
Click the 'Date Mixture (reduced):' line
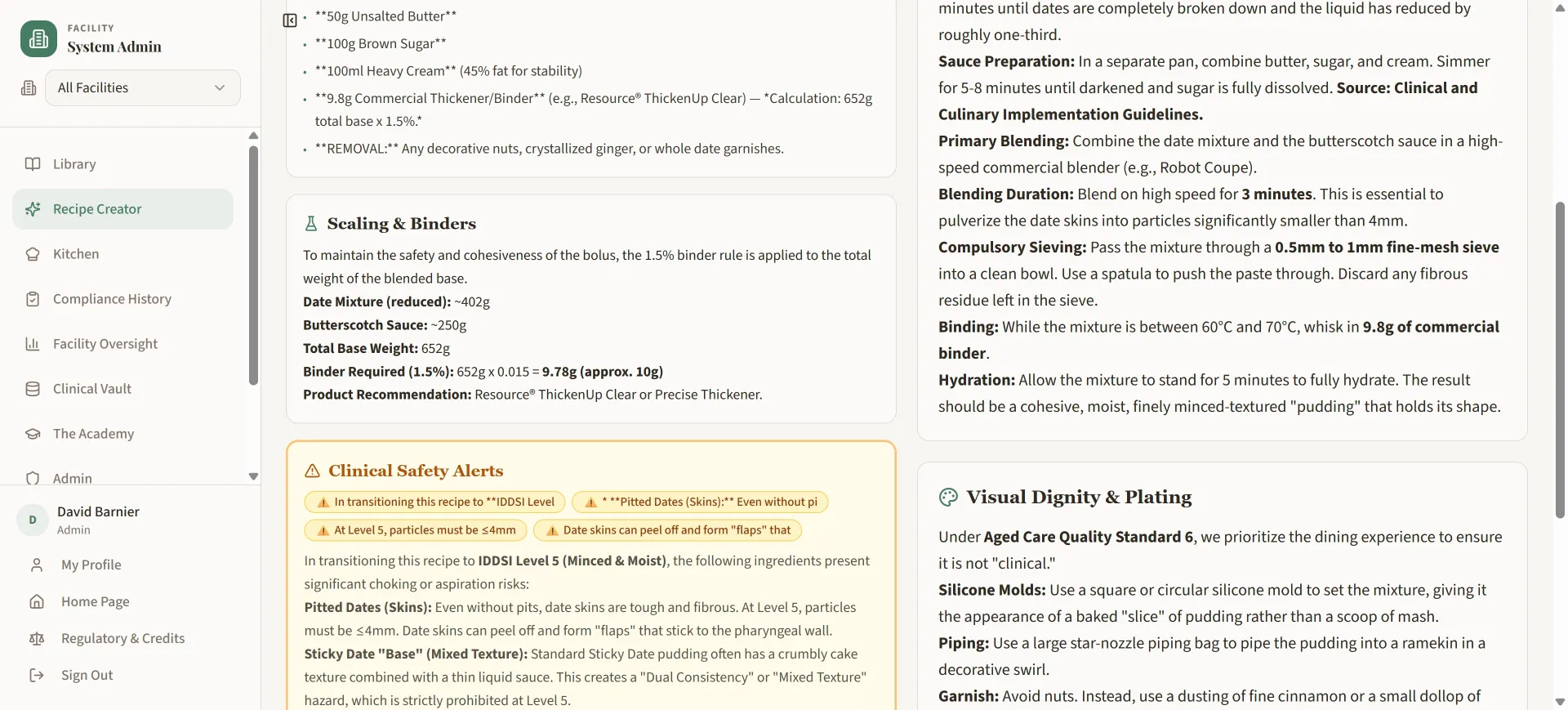point(396,301)
